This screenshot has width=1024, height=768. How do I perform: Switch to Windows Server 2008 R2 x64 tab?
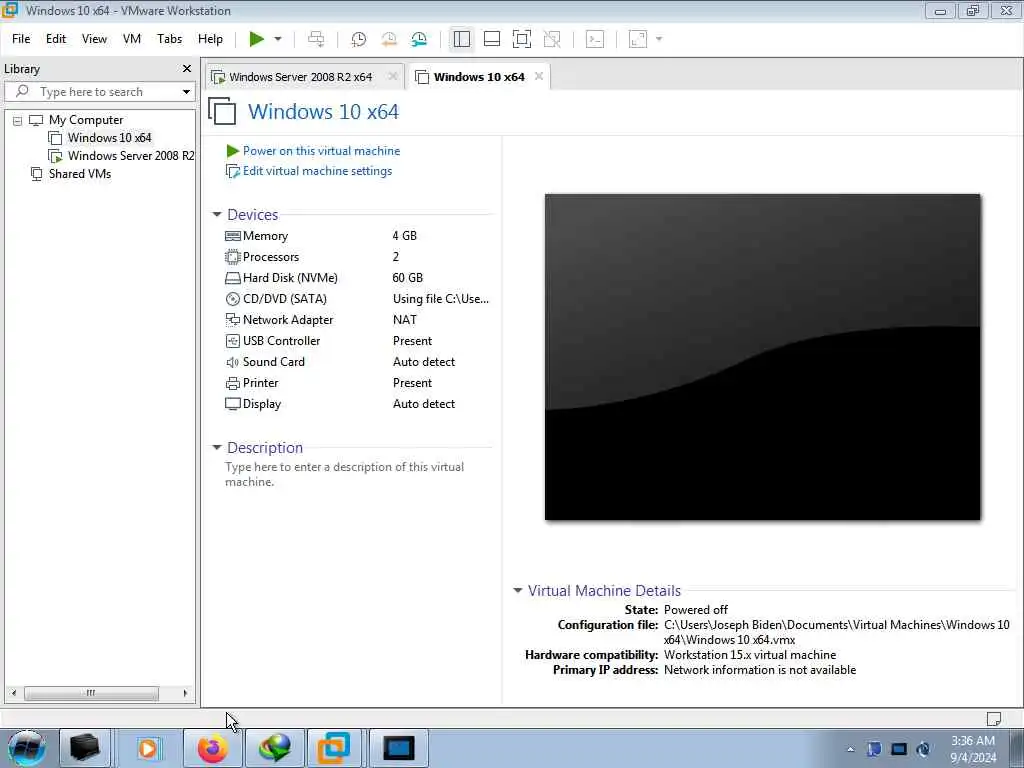(x=300, y=77)
